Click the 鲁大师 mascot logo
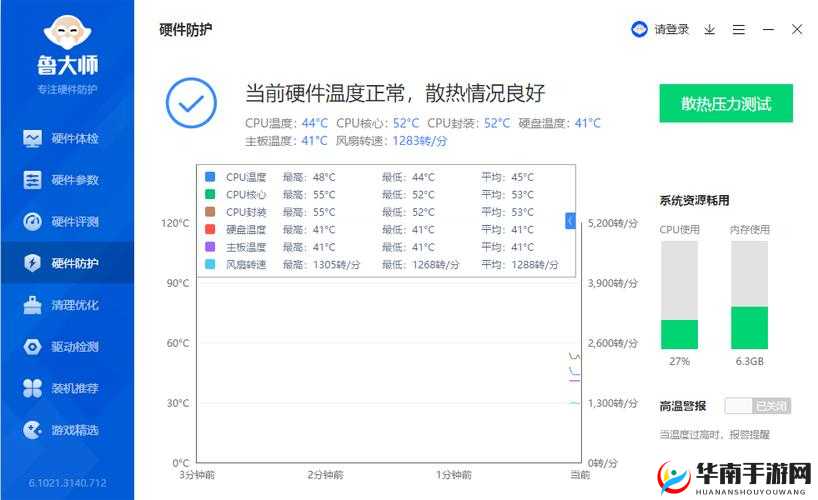Image resolution: width=818 pixels, height=500 pixels. (x=67, y=32)
